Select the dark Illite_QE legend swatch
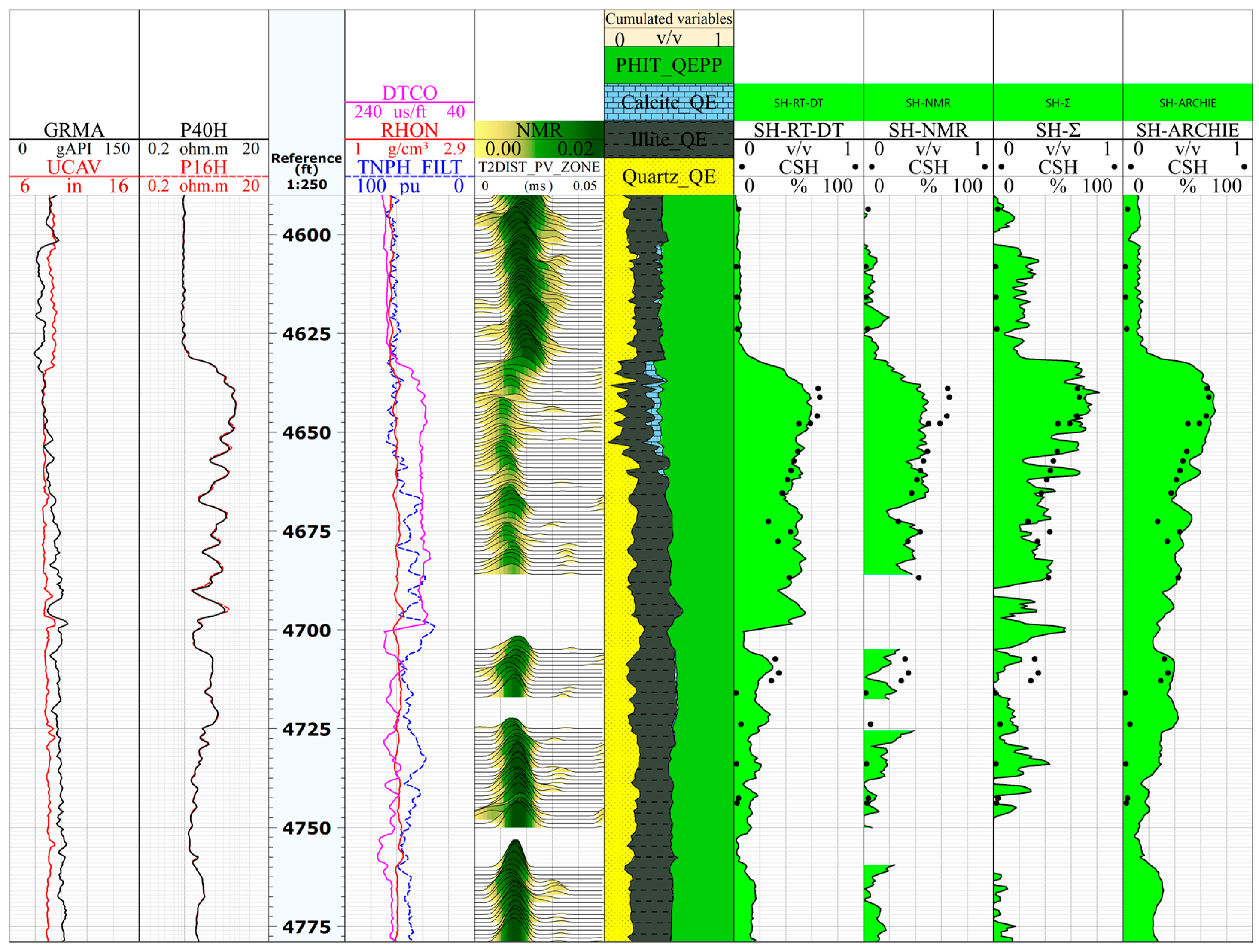The image size is (1259, 952). pos(669,140)
